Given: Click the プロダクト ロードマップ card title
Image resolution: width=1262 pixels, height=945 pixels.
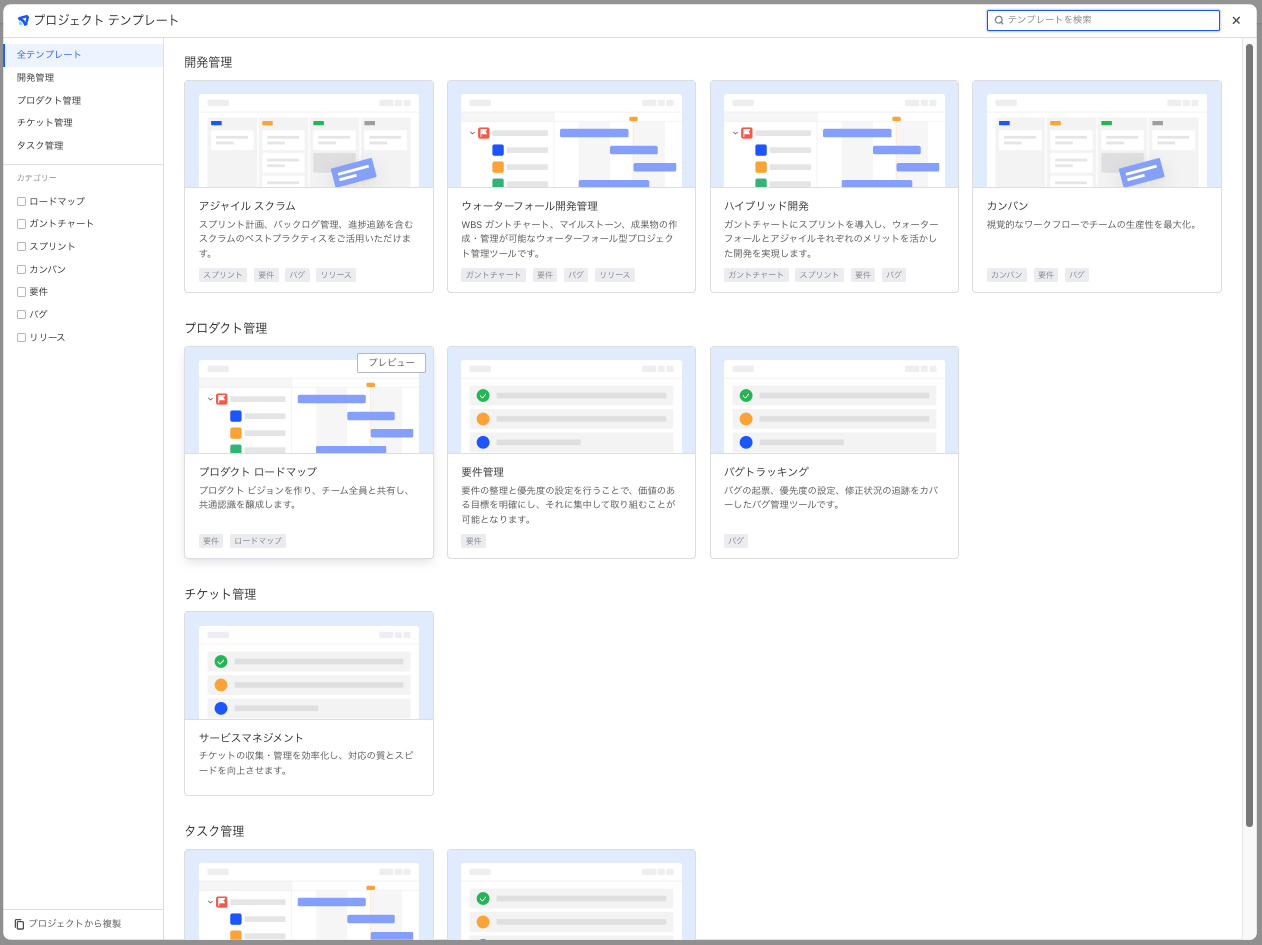Looking at the screenshot, I should coord(258,472).
